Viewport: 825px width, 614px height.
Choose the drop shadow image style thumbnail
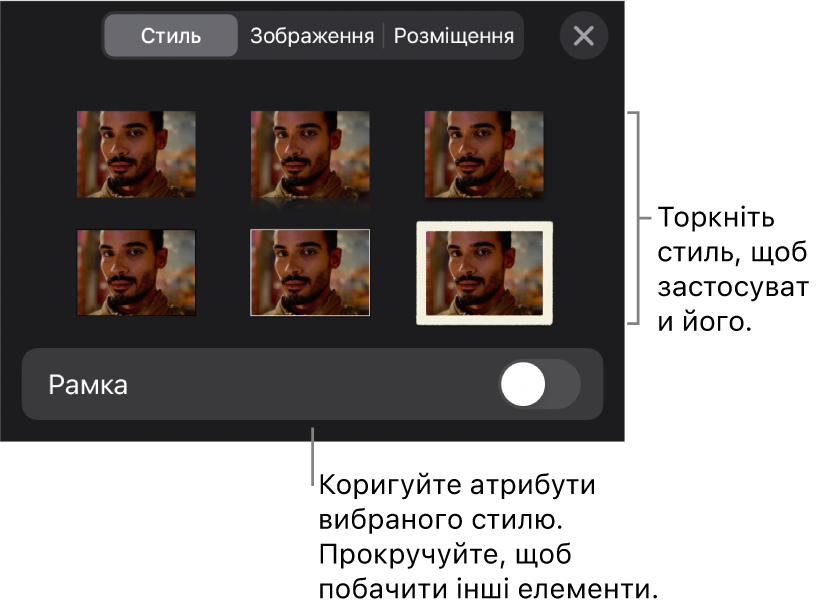coord(484,155)
